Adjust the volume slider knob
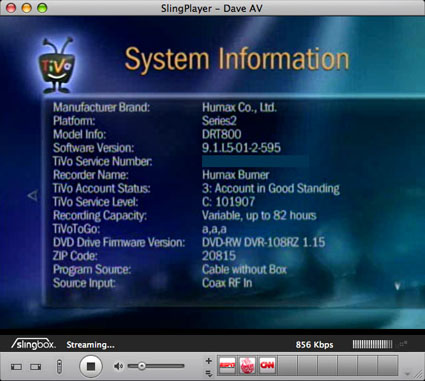 141,366
